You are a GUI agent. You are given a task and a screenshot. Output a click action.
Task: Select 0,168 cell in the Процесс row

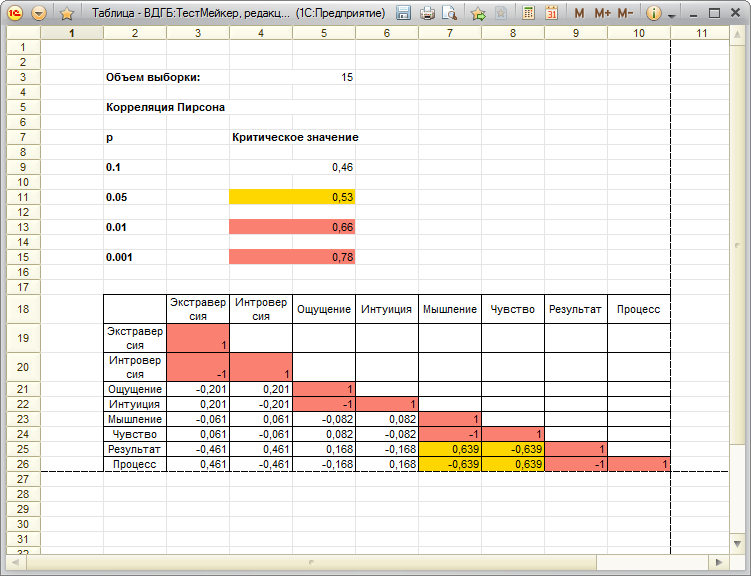(x=387, y=464)
